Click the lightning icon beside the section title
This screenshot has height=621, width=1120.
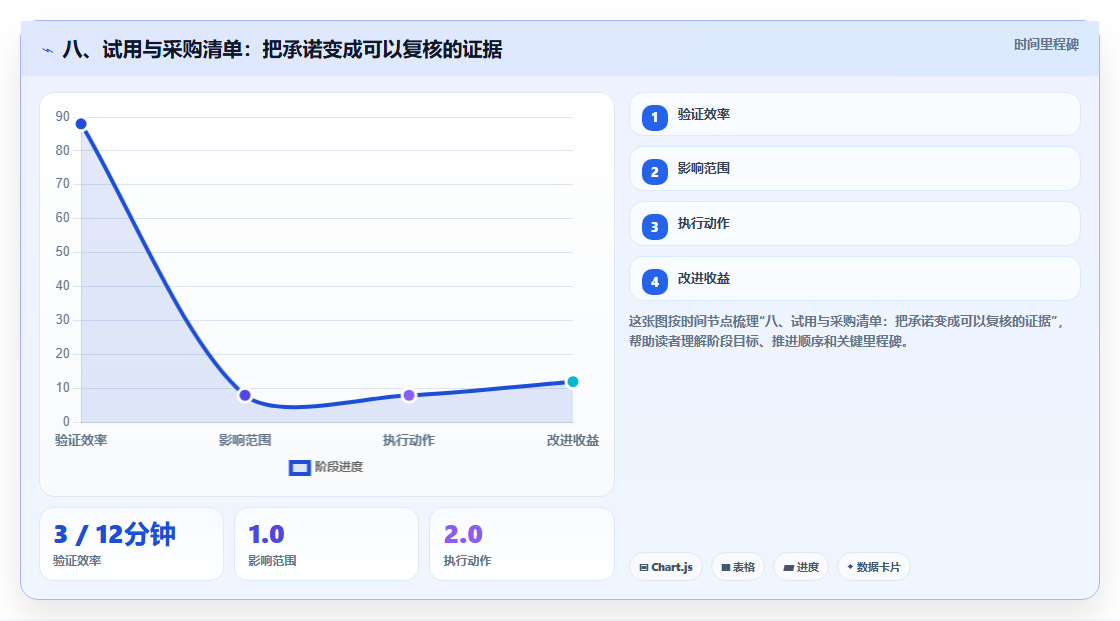(48, 50)
